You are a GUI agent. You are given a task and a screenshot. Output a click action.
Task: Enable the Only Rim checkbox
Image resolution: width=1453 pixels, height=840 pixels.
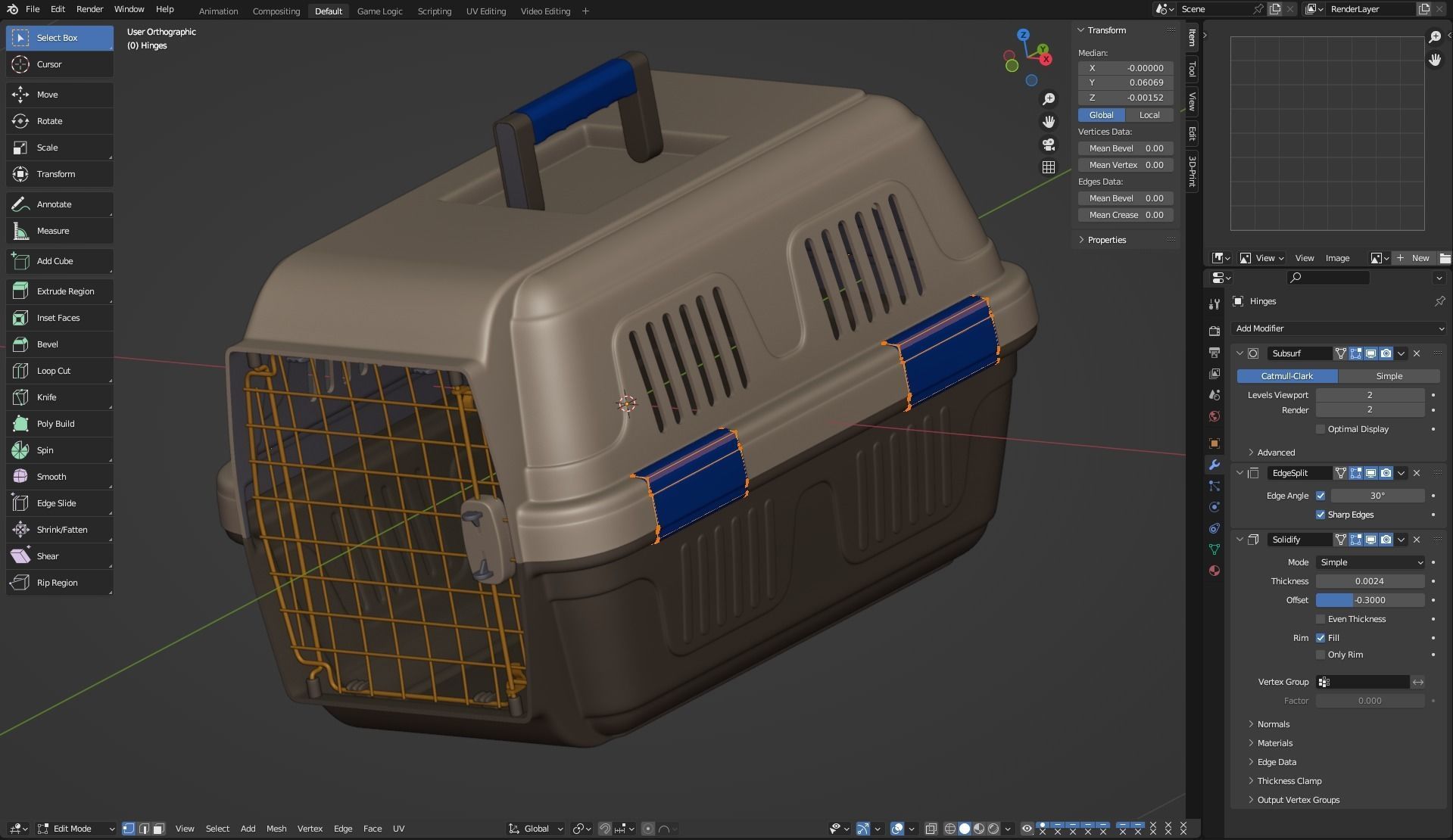tap(1320, 655)
